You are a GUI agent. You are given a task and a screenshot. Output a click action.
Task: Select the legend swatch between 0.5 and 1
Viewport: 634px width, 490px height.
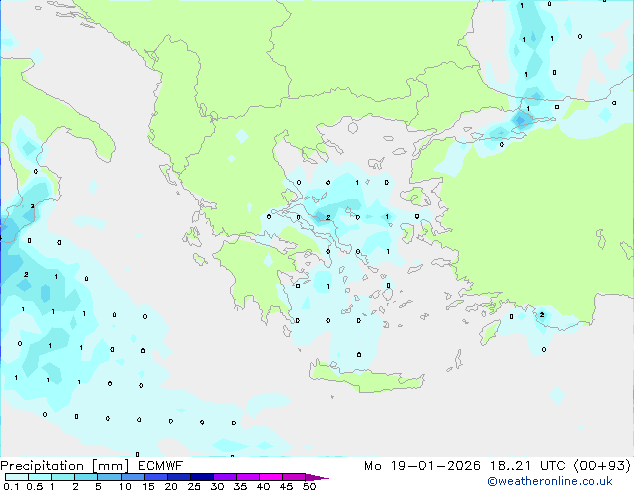pyautogui.click(x=40, y=477)
